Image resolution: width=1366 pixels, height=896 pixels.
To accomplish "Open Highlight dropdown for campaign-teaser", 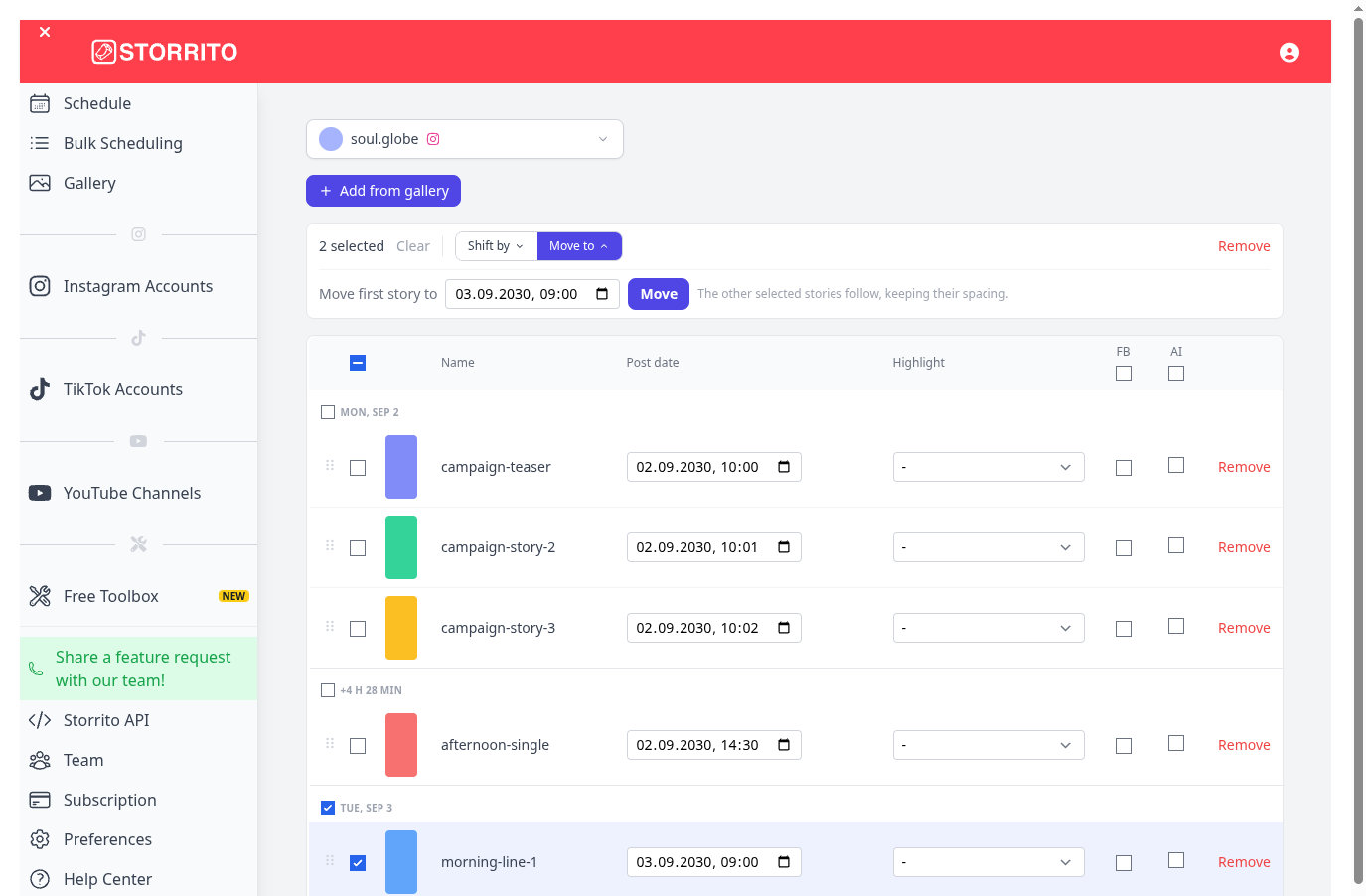I will [988, 467].
